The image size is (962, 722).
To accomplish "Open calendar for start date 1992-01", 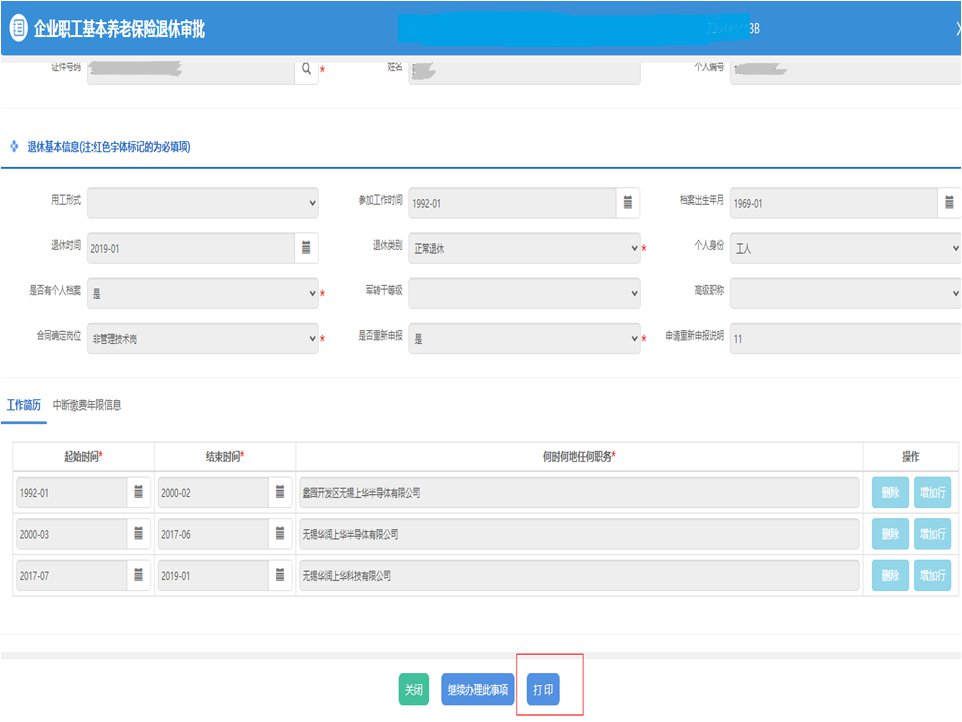I will 139,492.
